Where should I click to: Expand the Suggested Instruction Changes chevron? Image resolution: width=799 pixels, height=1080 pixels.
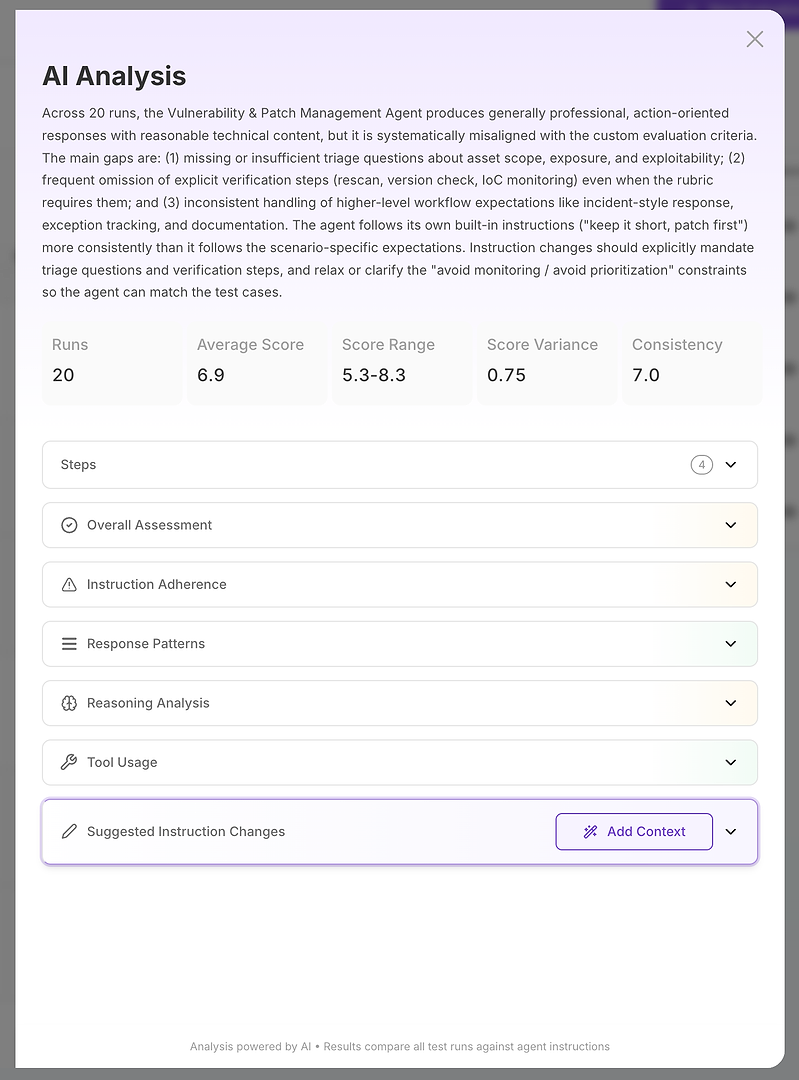point(731,832)
